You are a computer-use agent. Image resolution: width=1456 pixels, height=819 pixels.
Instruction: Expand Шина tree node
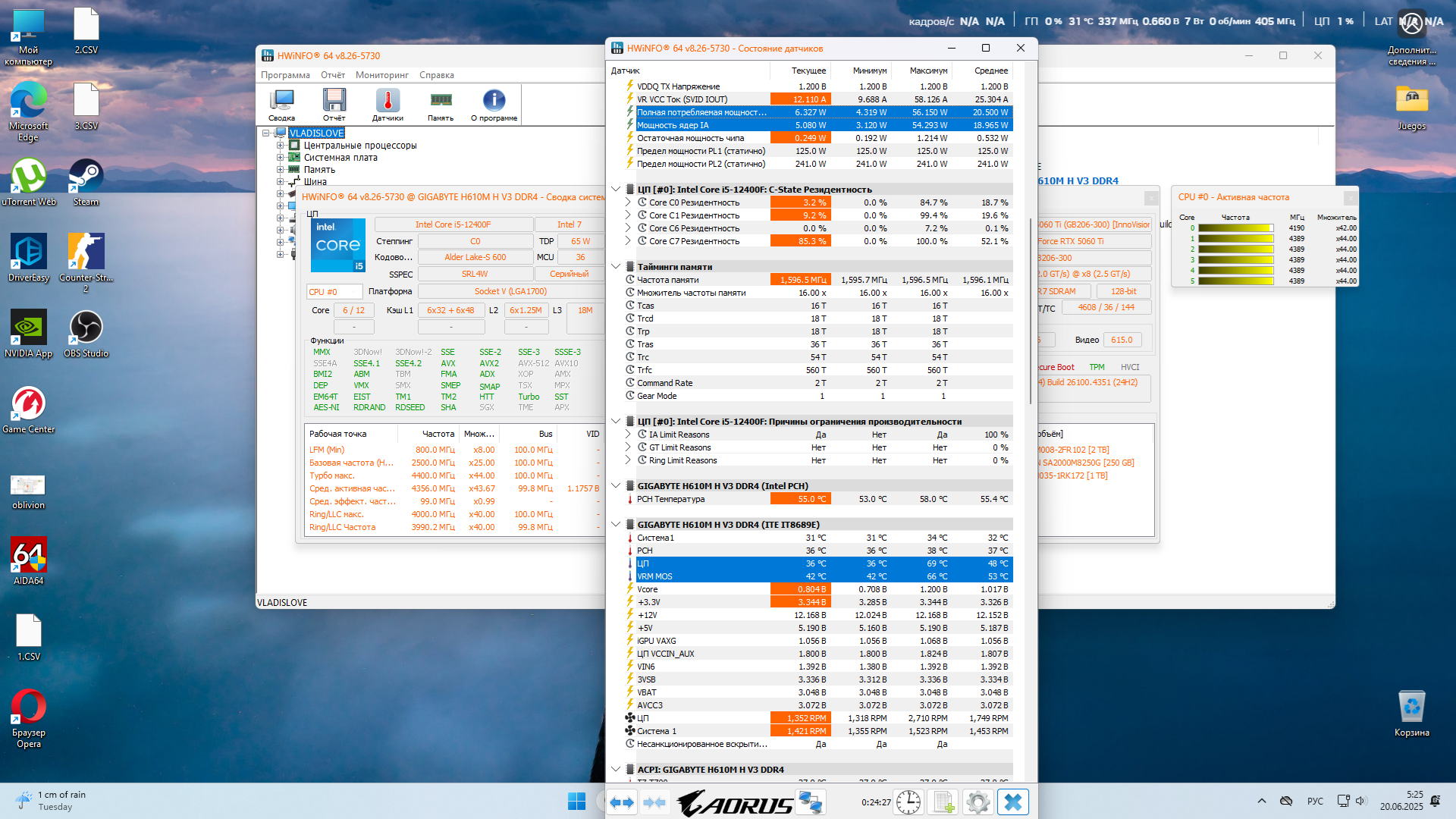click(280, 182)
